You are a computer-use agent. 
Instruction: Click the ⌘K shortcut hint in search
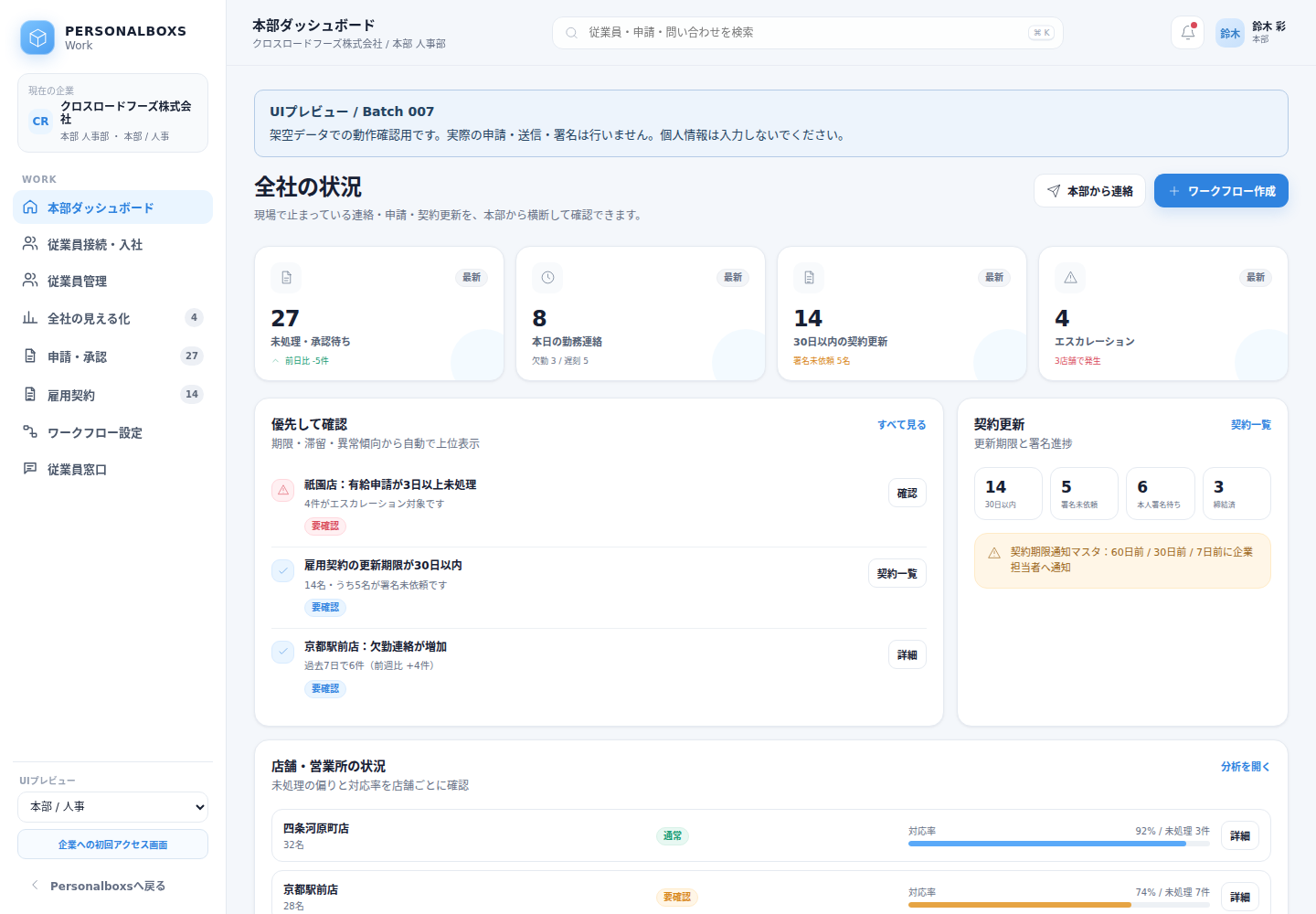(x=1042, y=33)
